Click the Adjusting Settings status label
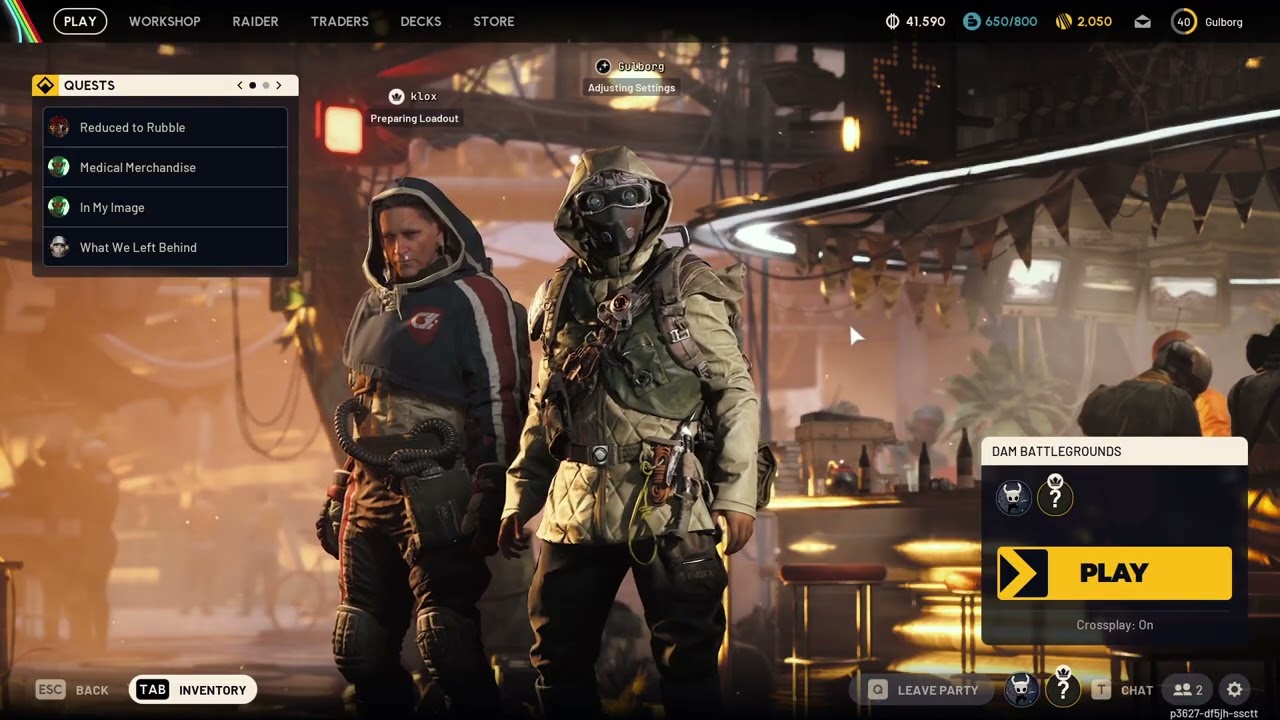The width and height of the screenshot is (1280, 720). 631,88
